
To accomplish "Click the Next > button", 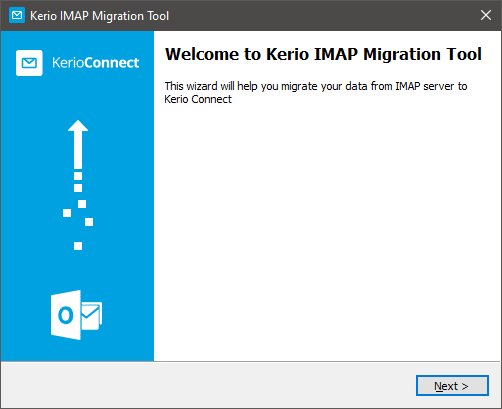I will [452, 386].
